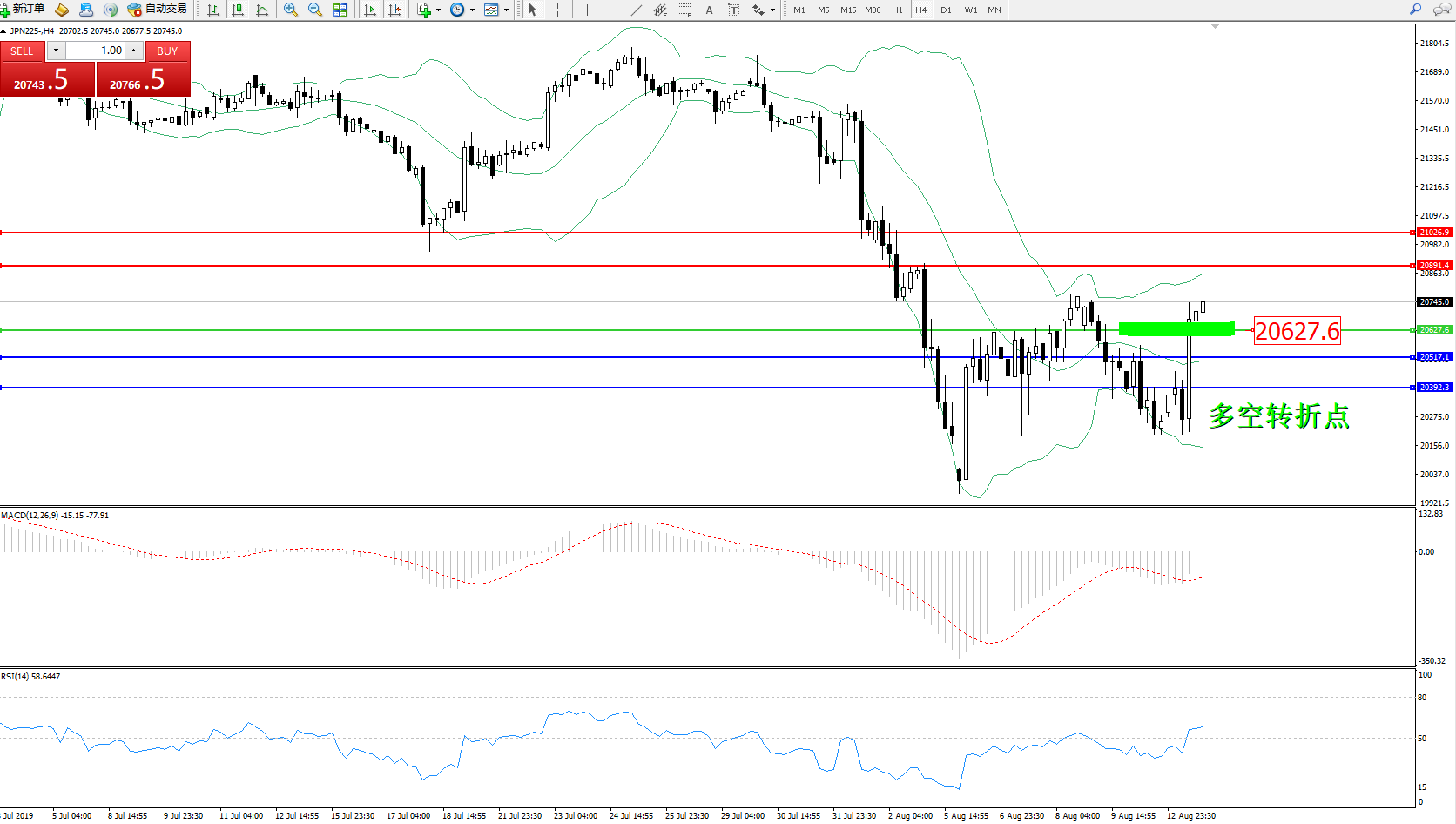The height and width of the screenshot is (824, 1456).
Task: Click the zoom in magnifier icon
Action: (x=291, y=10)
